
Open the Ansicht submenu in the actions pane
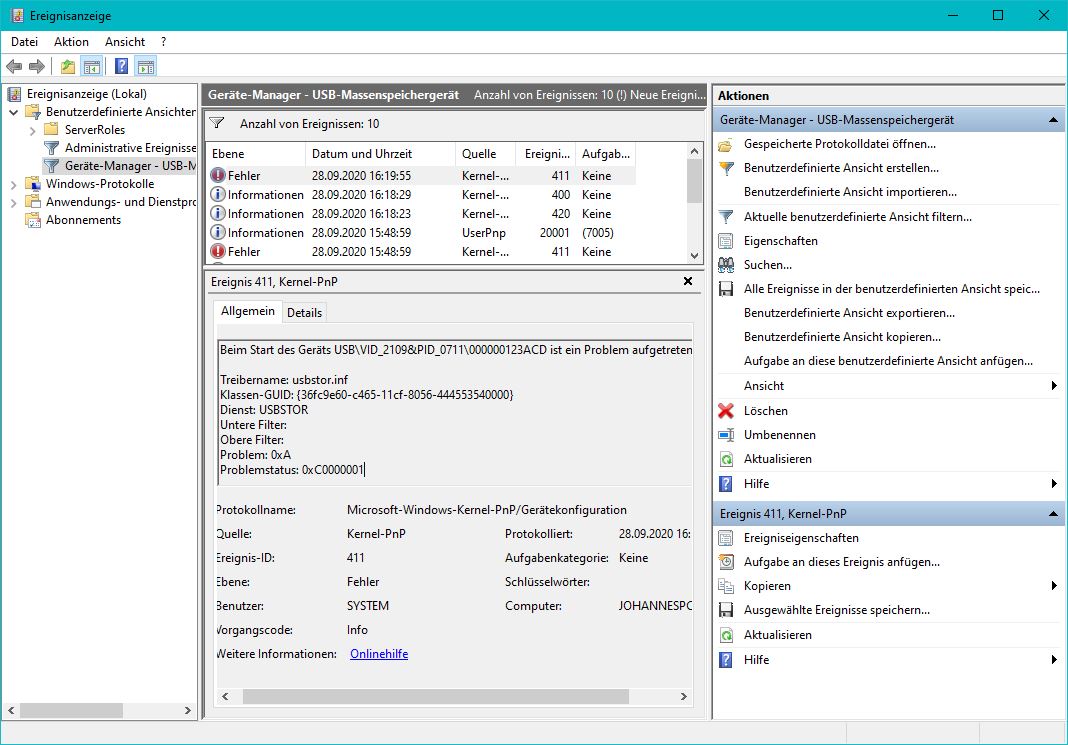(764, 385)
